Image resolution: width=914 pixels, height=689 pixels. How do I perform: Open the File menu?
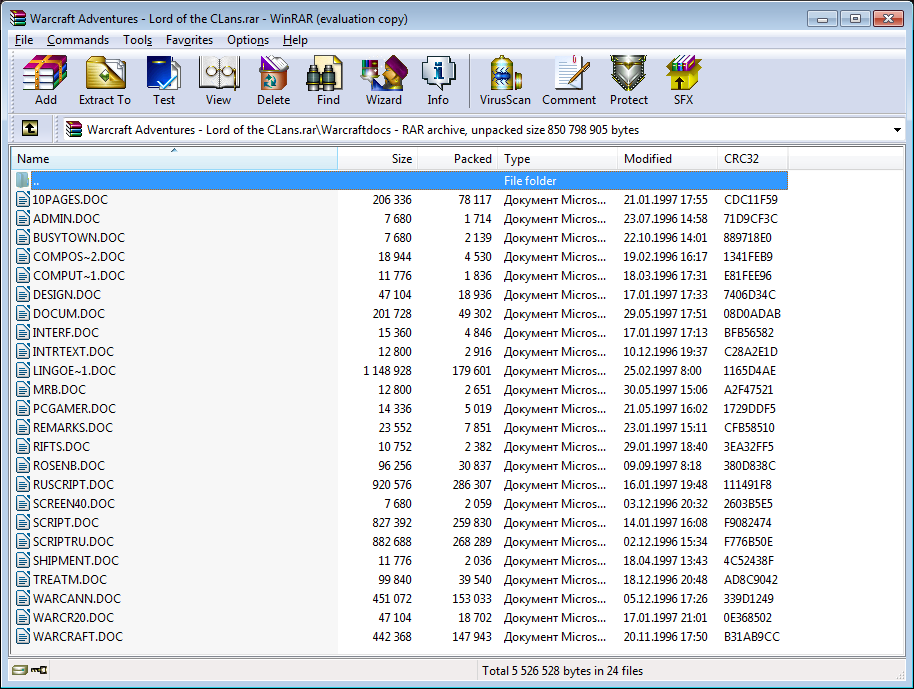point(24,40)
